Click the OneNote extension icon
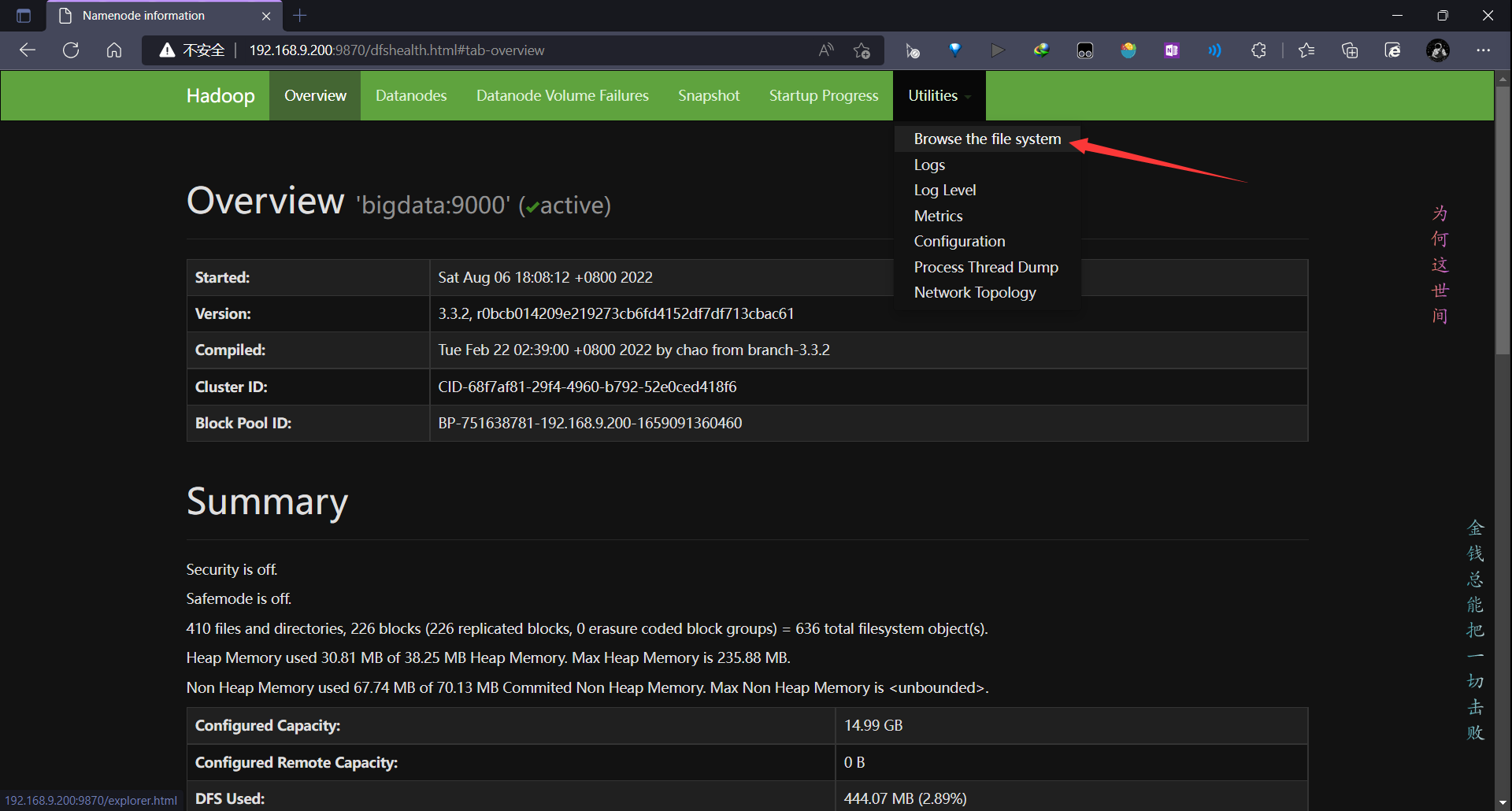 click(1172, 50)
